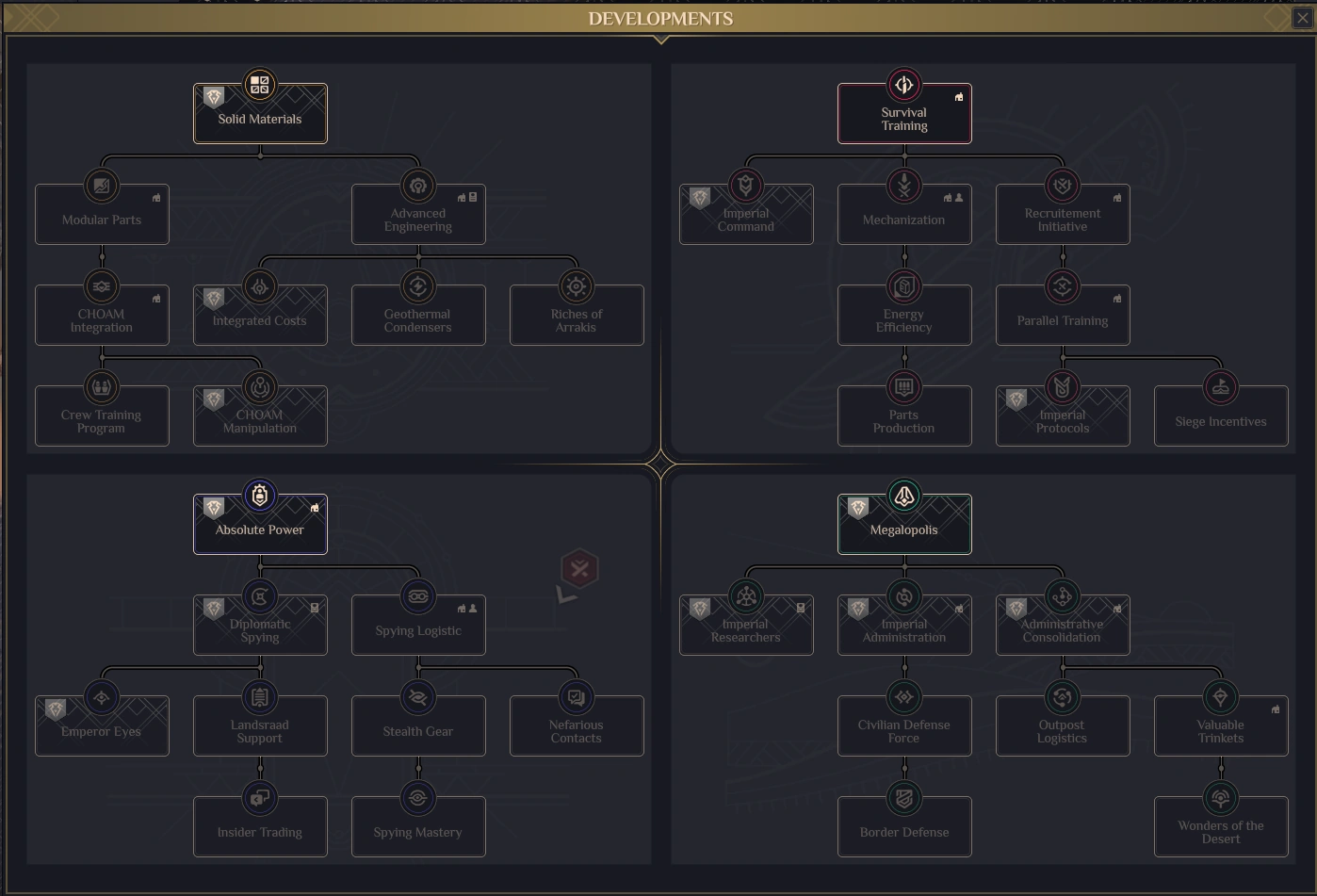
Task: Open the Integrated Costs development card
Action: pyautogui.click(x=260, y=315)
